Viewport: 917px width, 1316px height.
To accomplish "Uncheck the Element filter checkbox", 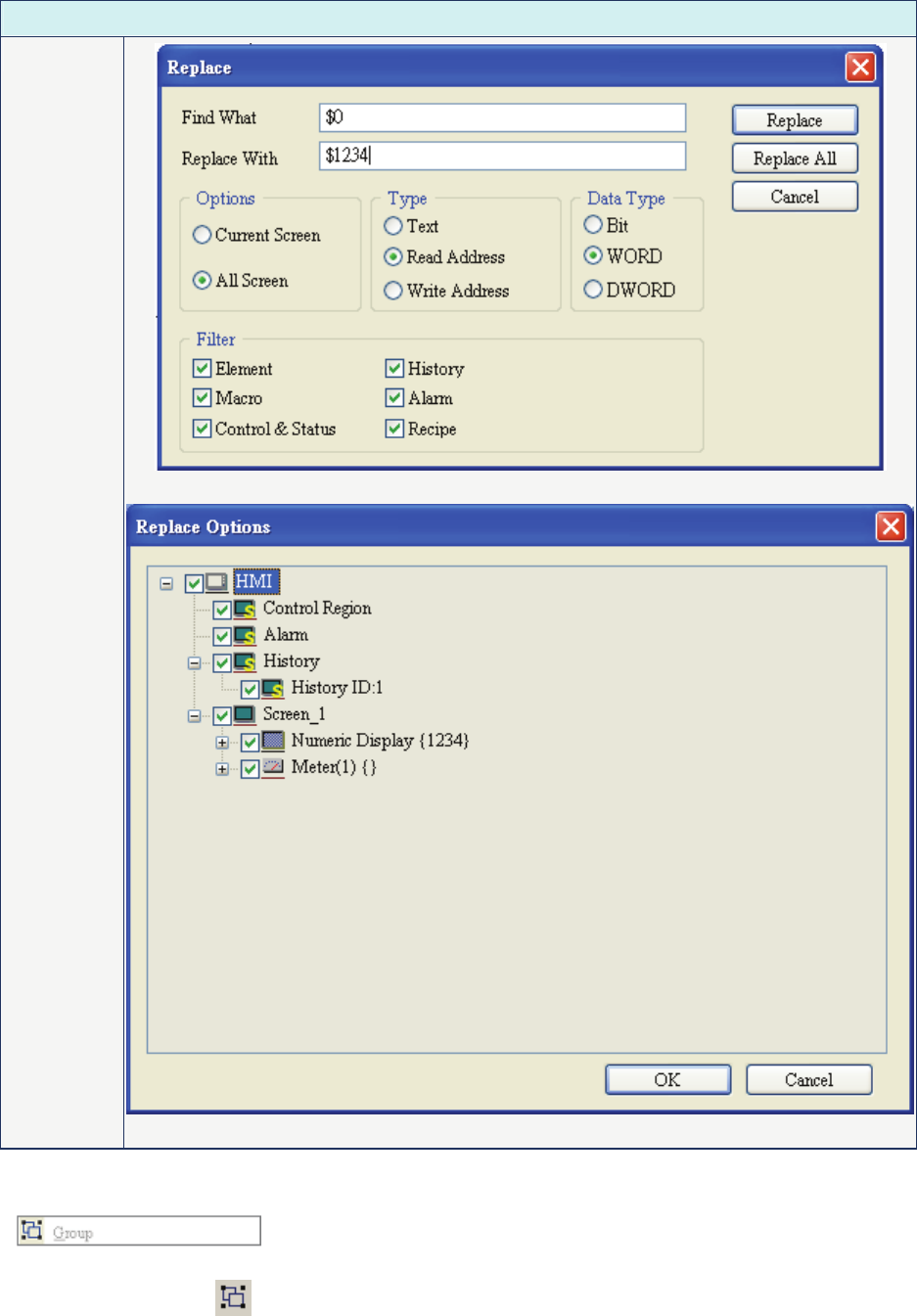I will pos(203,368).
